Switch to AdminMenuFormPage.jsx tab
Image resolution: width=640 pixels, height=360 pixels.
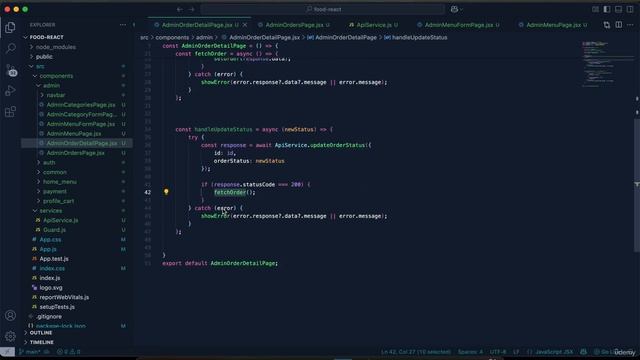coord(458,25)
